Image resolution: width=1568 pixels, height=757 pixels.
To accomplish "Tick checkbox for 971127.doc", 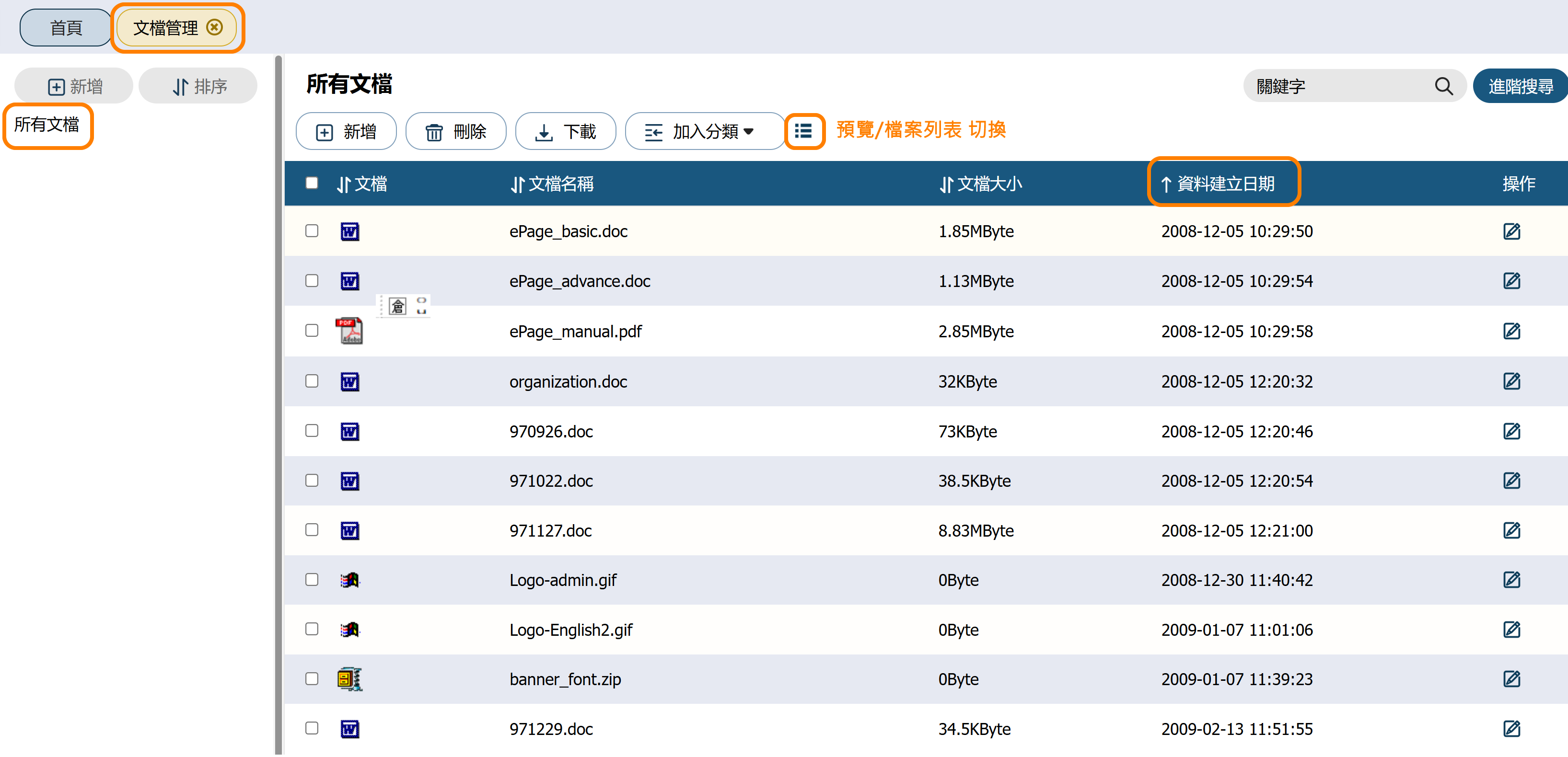I will point(312,530).
